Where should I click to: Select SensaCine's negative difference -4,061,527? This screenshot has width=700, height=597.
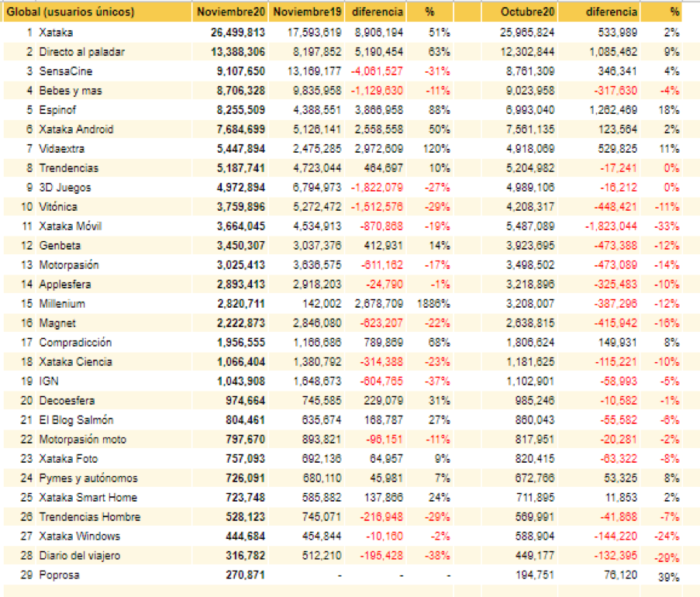[x=377, y=71]
